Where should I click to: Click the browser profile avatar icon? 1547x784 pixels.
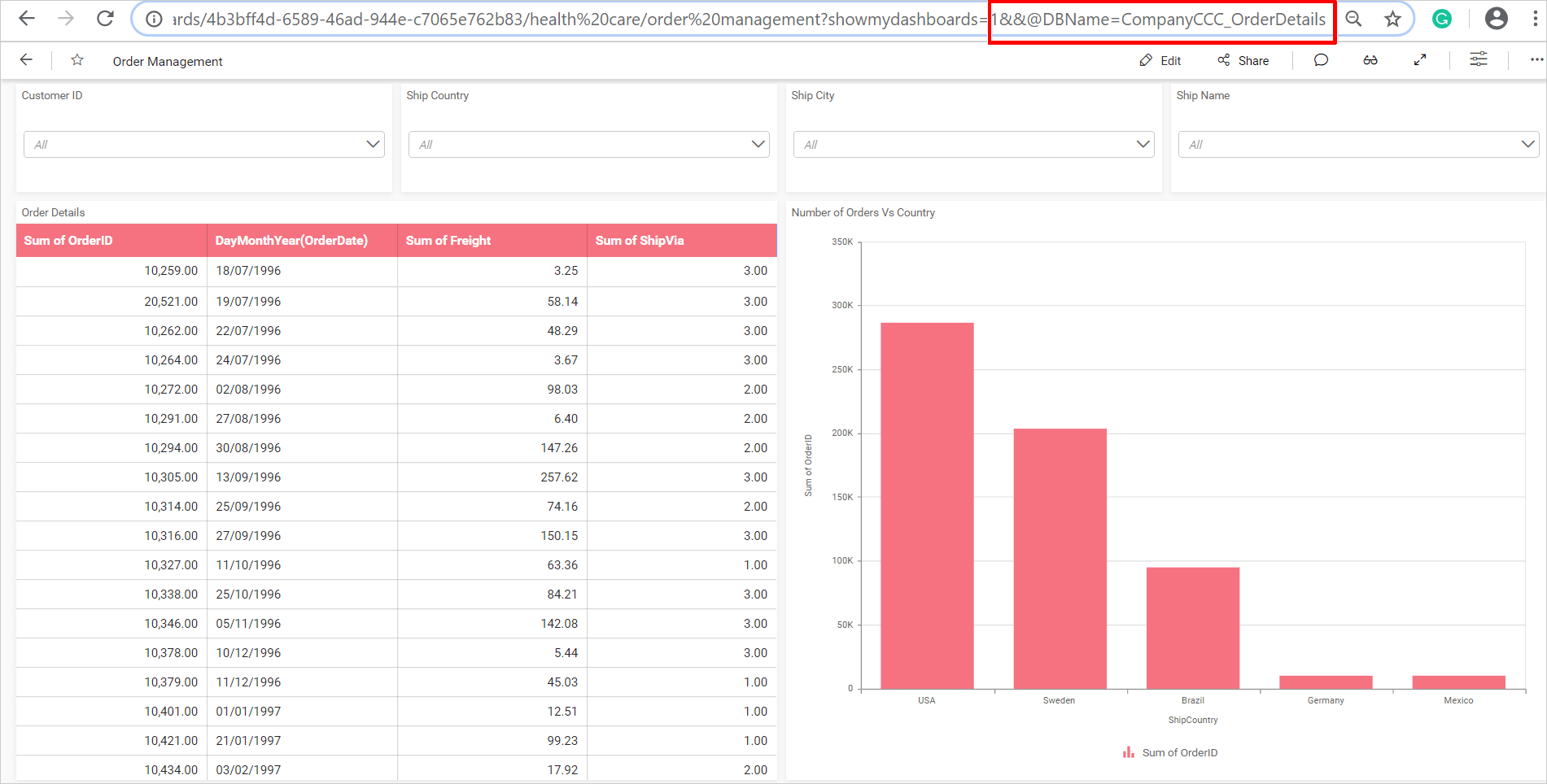(1496, 18)
